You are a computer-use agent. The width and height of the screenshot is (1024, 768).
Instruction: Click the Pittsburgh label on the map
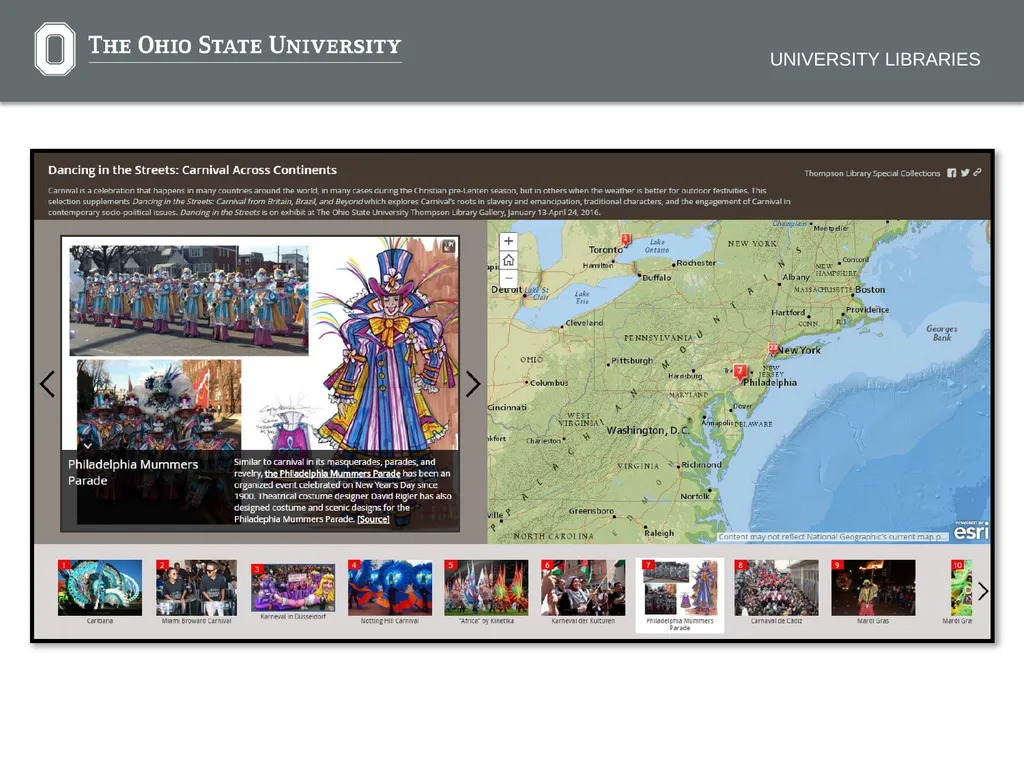[632, 360]
